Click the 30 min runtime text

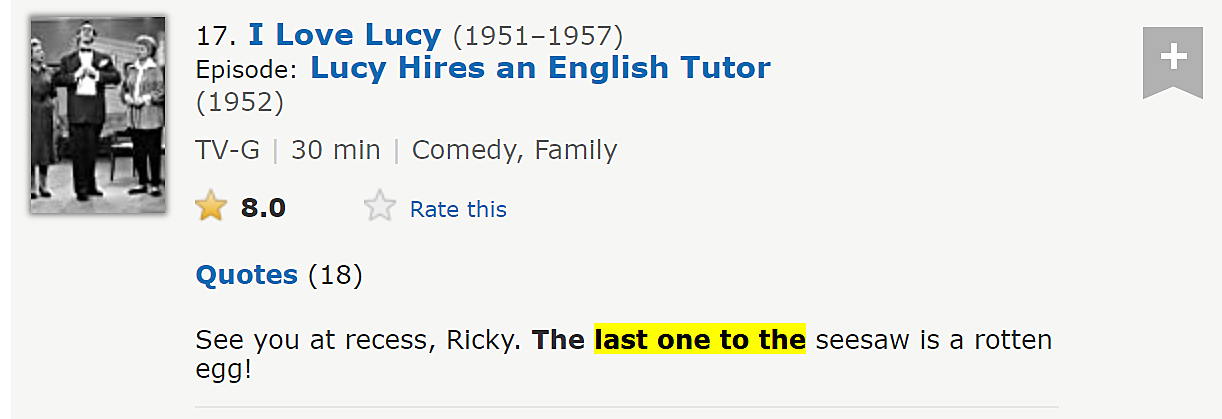coord(336,150)
